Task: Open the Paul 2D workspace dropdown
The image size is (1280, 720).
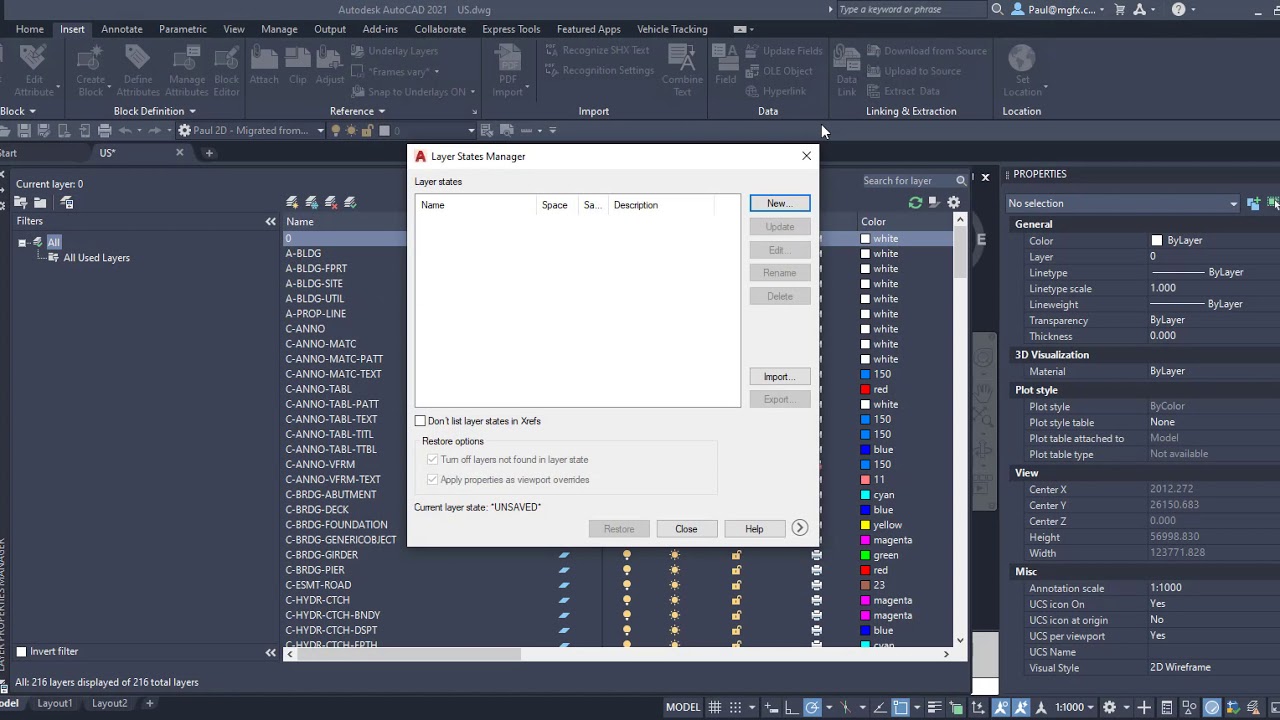Action: (320, 130)
